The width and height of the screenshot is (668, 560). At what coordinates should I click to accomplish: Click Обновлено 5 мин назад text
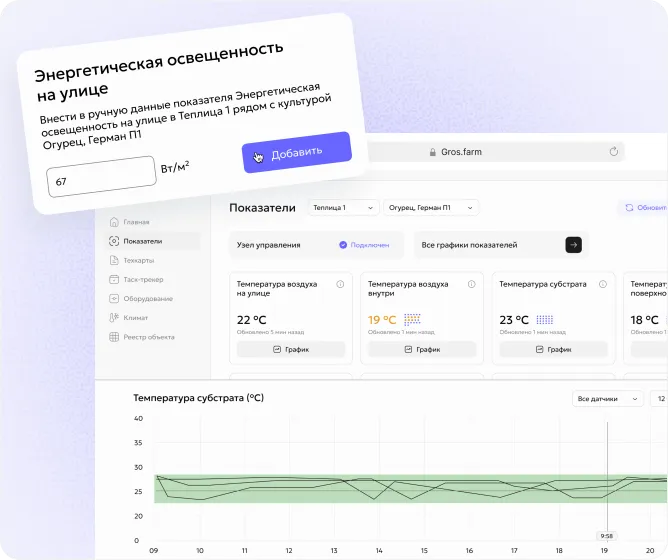click(x=270, y=332)
